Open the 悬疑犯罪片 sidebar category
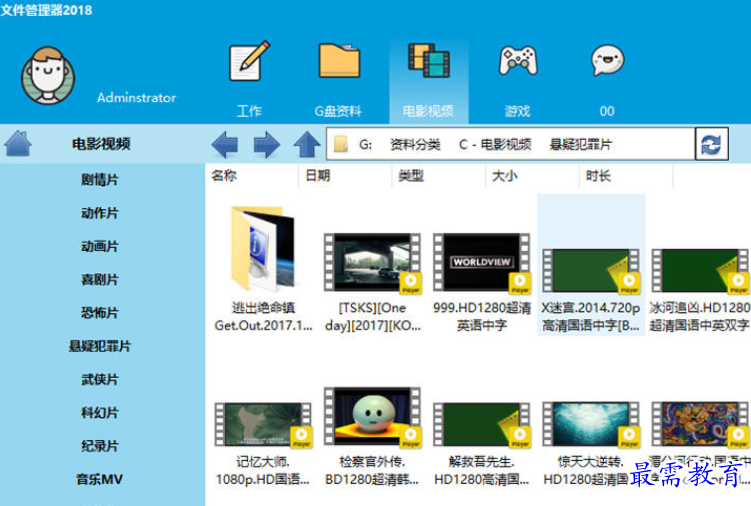 click(x=100, y=346)
